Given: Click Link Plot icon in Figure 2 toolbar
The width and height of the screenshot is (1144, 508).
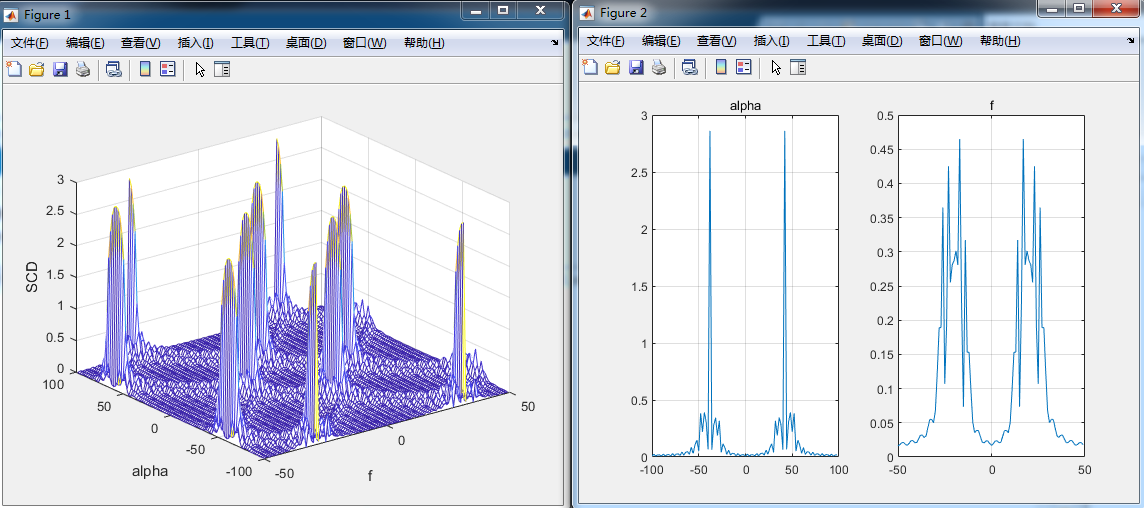Looking at the screenshot, I should (689, 67).
